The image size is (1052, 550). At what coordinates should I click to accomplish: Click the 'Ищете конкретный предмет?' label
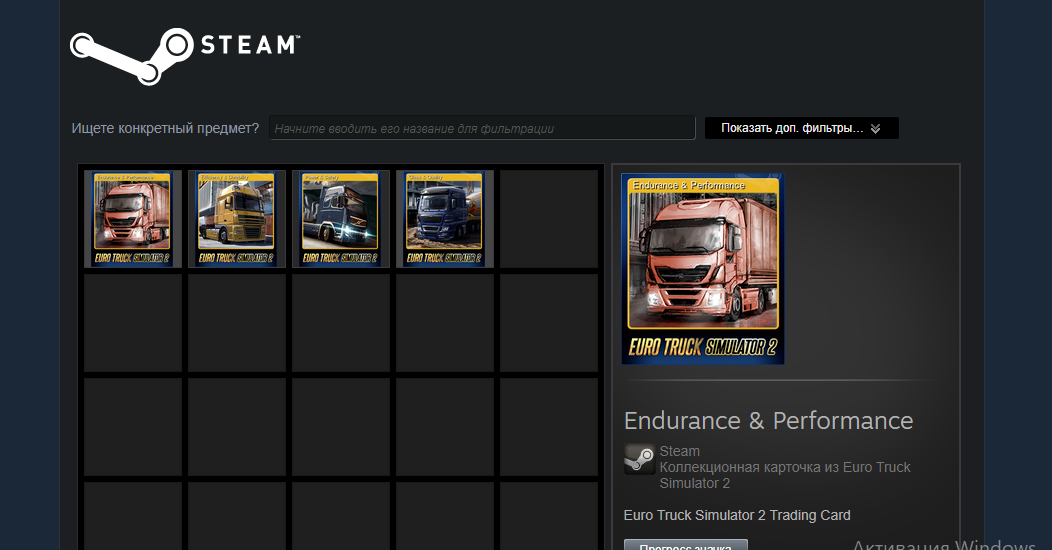tap(165, 128)
